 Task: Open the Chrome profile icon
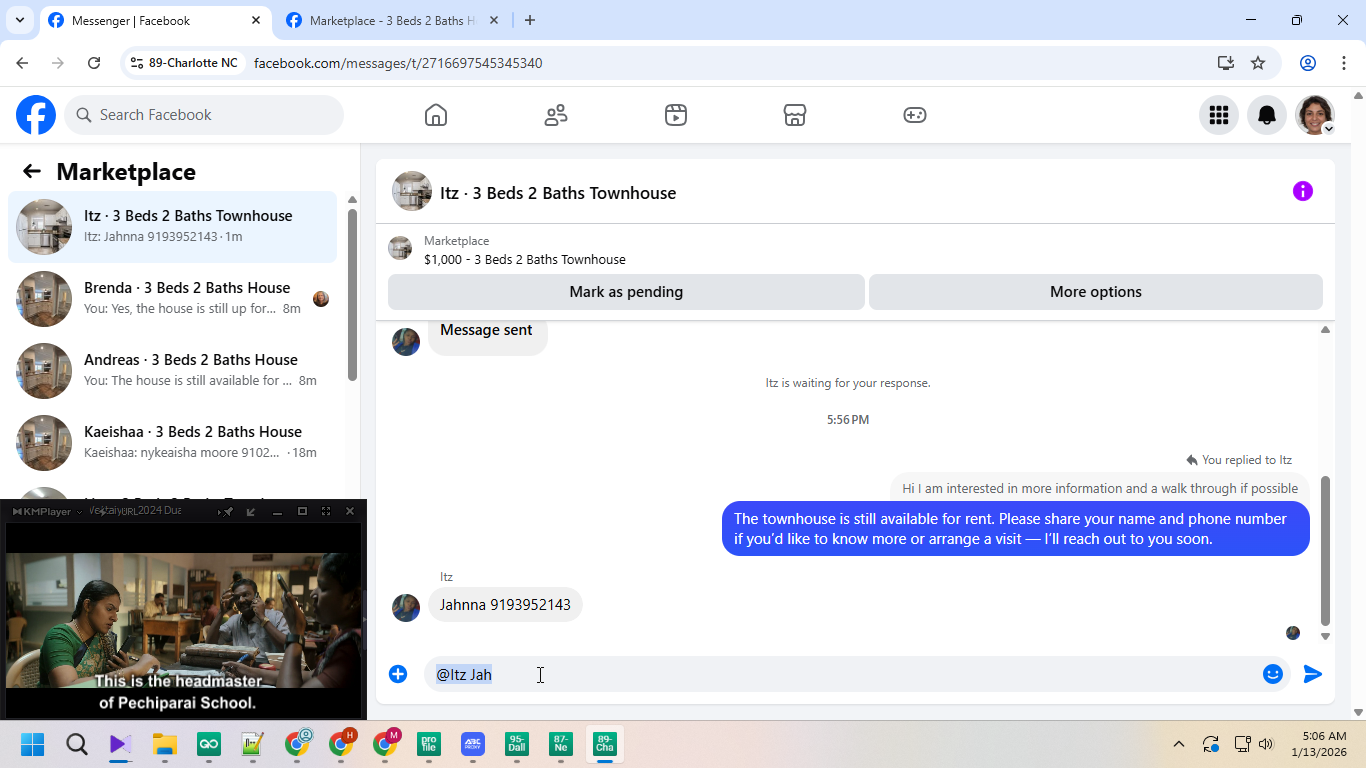(1307, 63)
